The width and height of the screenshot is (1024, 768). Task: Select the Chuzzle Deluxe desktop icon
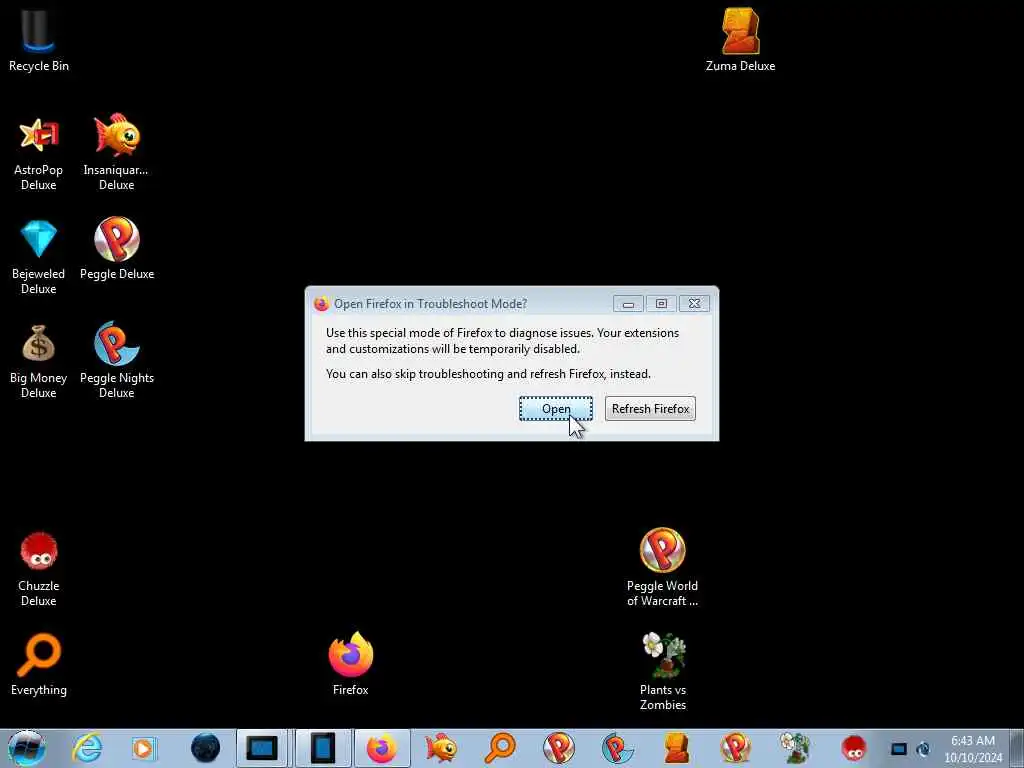(39, 569)
